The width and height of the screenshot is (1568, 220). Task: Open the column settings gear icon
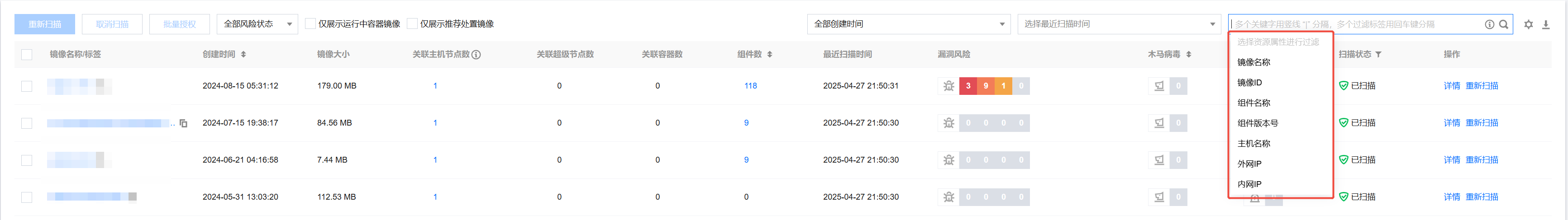point(1528,24)
